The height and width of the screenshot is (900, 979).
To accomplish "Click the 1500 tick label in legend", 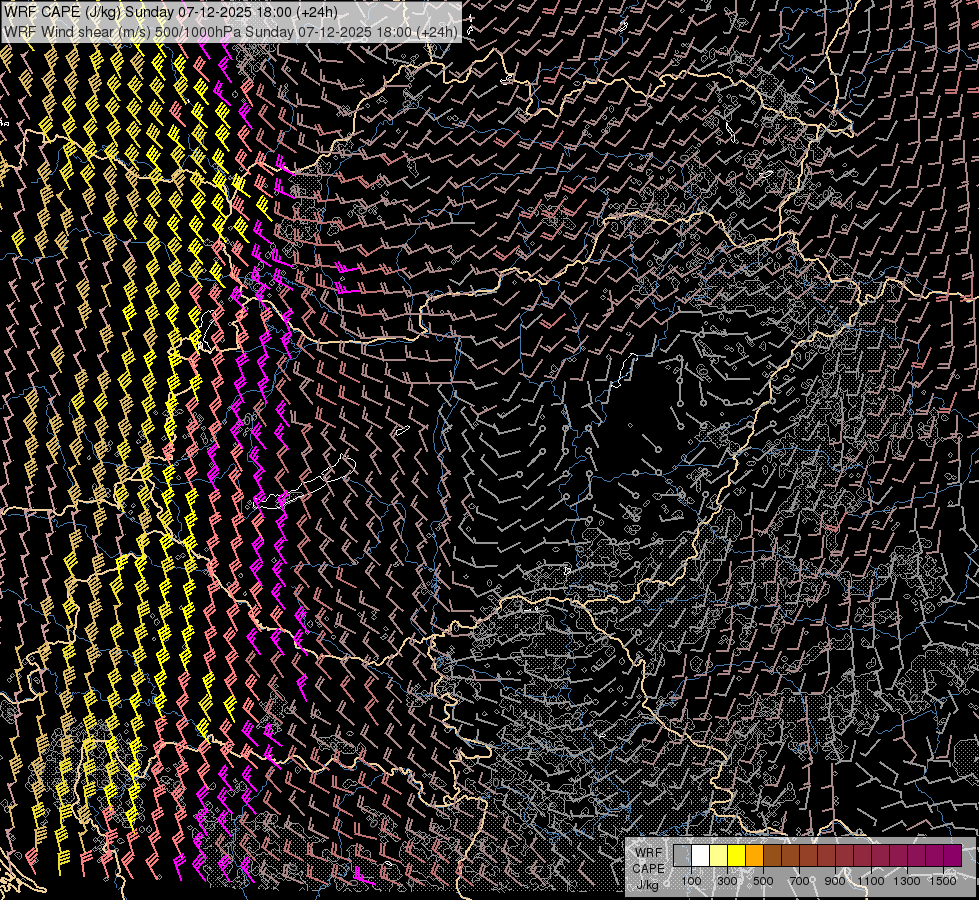I will tap(943, 881).
